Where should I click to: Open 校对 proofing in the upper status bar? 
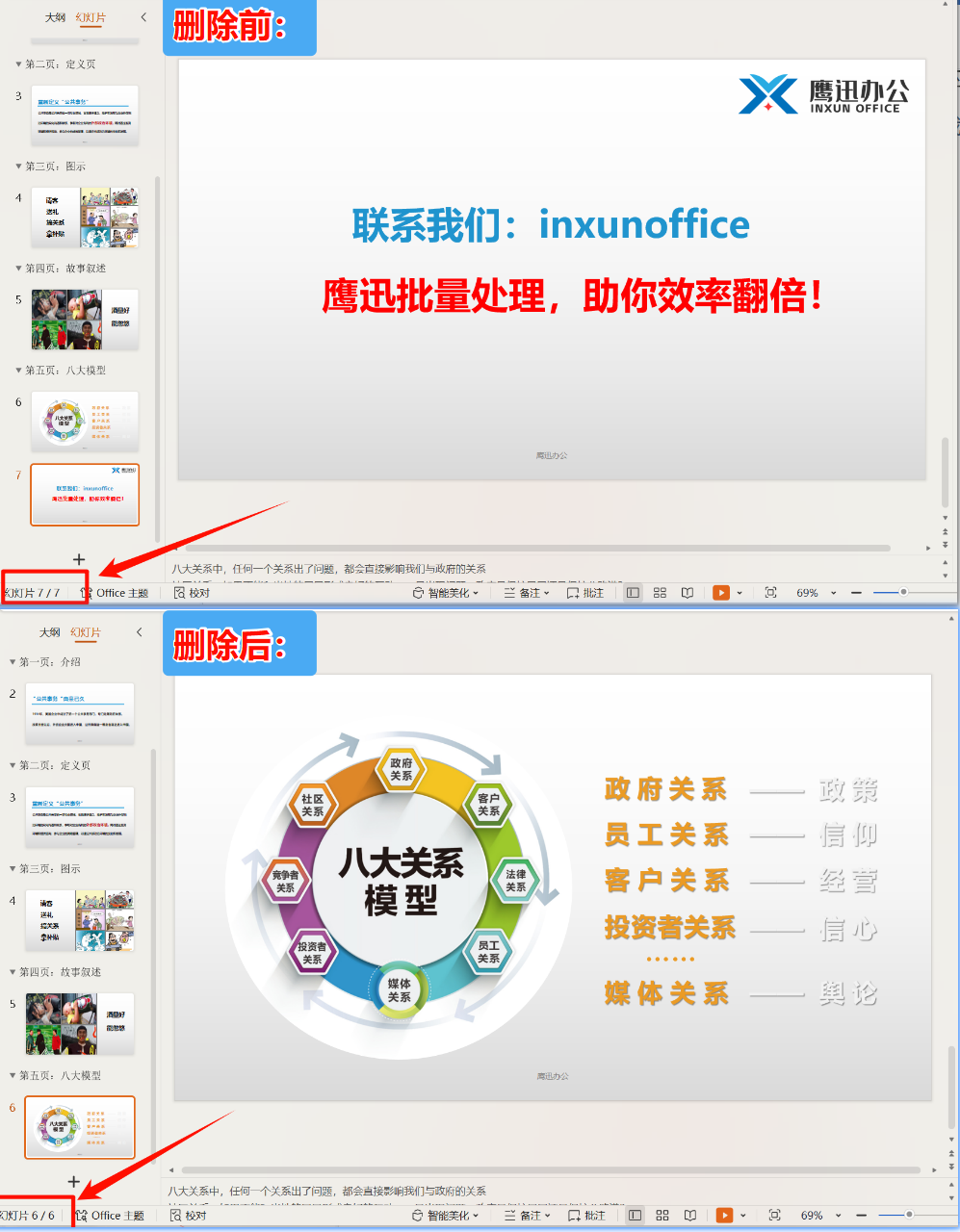click(191, 593)
